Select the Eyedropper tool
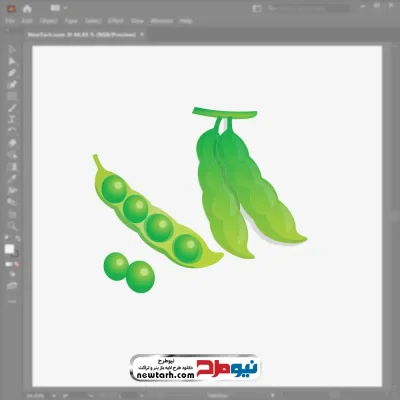Screen dimensions: 400x400 pos(12,179)
